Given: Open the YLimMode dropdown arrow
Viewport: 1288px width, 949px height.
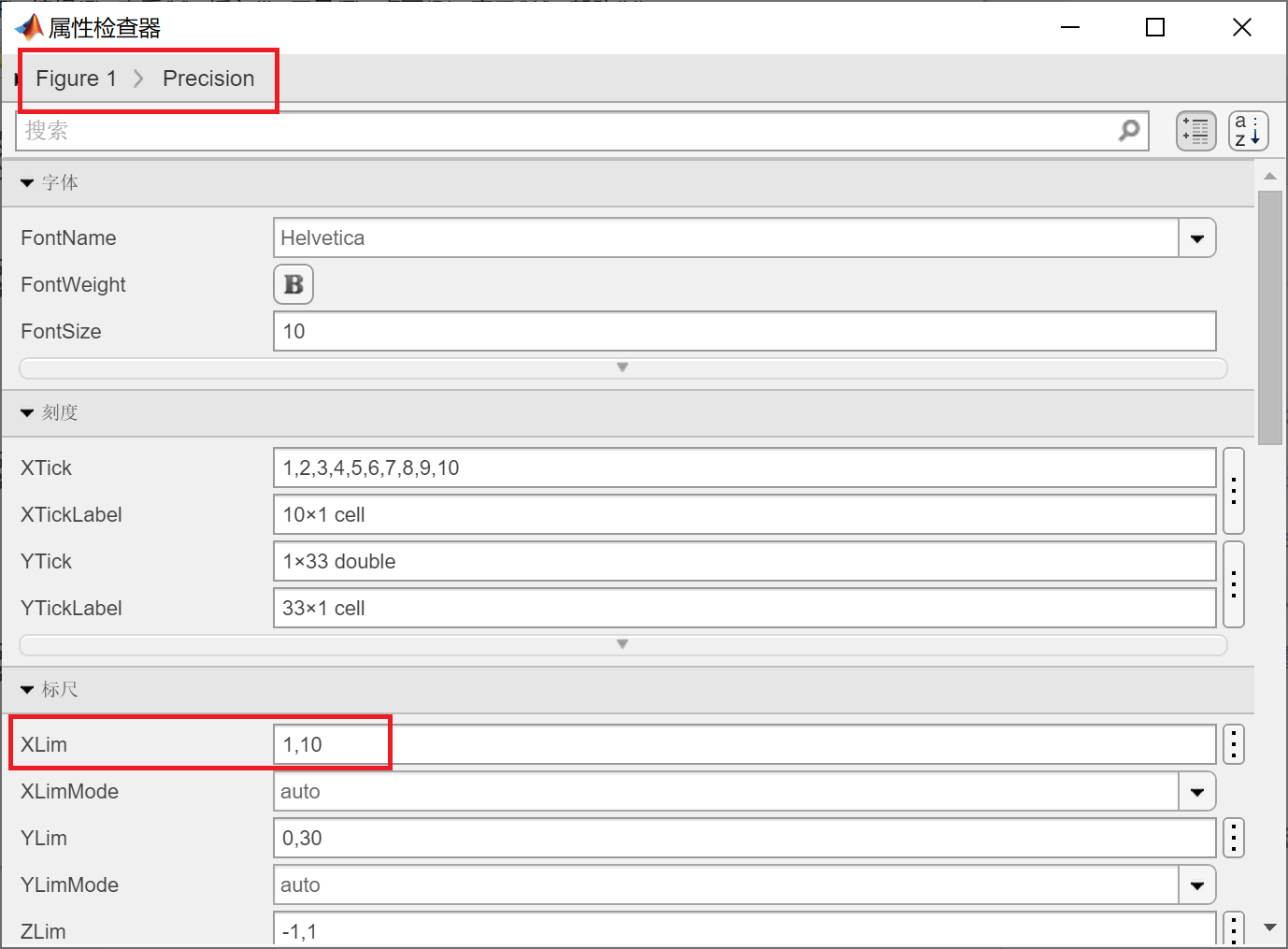Looking at the screenshot, I should [1197, 884].
